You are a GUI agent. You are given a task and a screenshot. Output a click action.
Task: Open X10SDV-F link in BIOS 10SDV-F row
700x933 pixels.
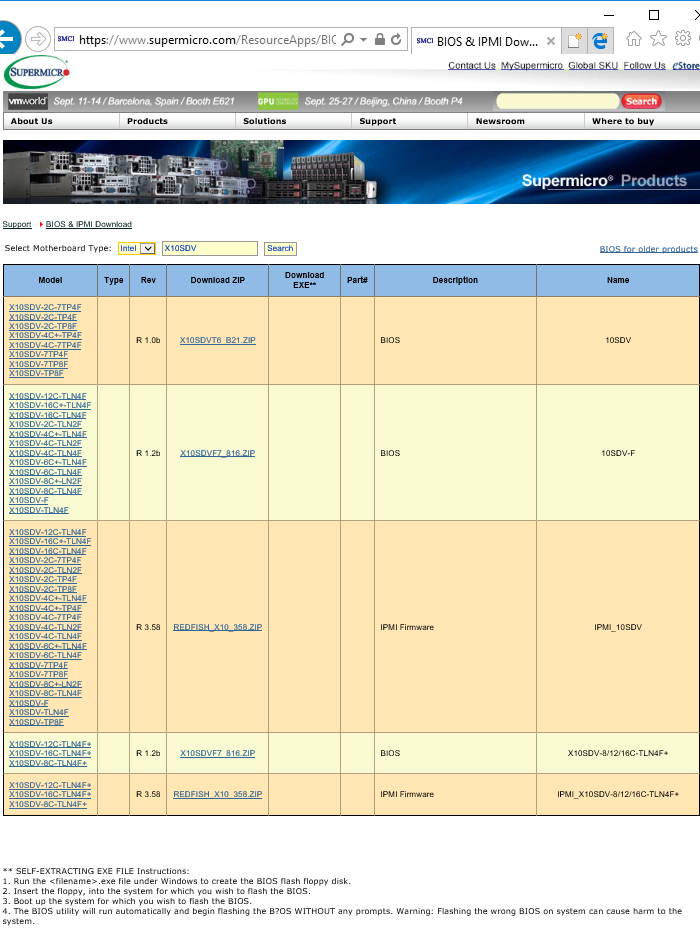pos(29,500)
